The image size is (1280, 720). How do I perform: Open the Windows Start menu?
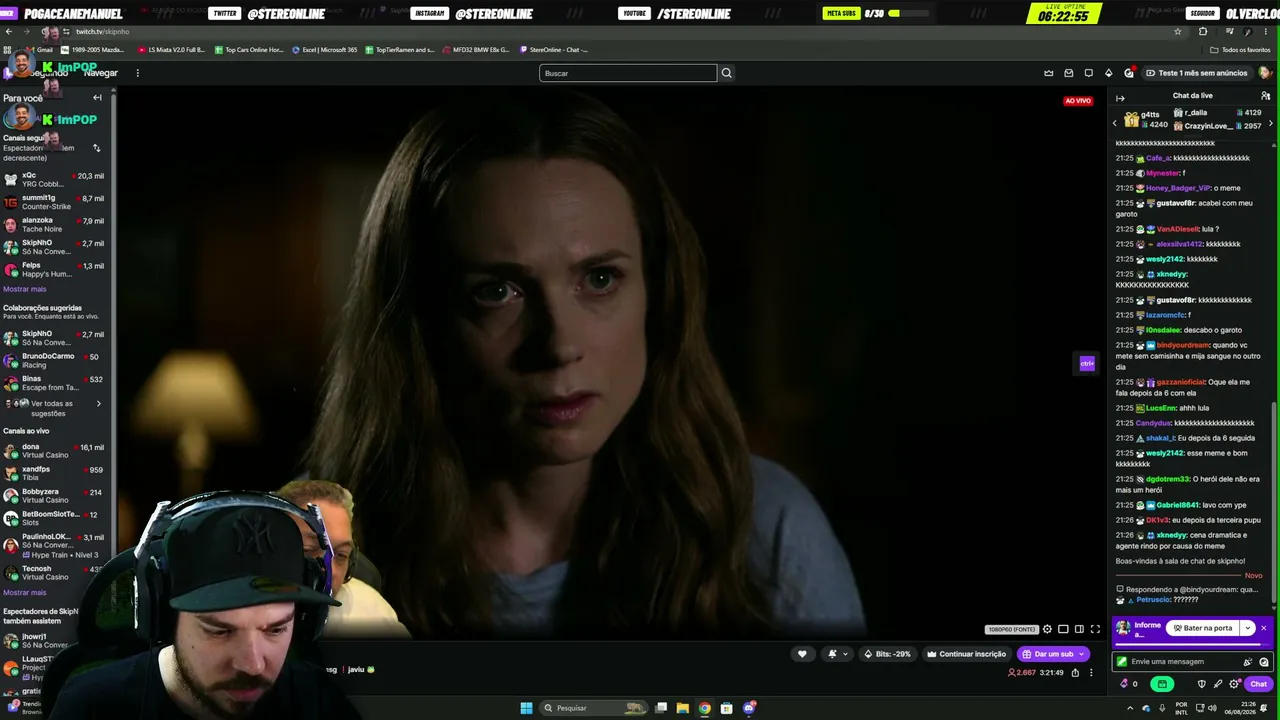click(x=526, y=708)
